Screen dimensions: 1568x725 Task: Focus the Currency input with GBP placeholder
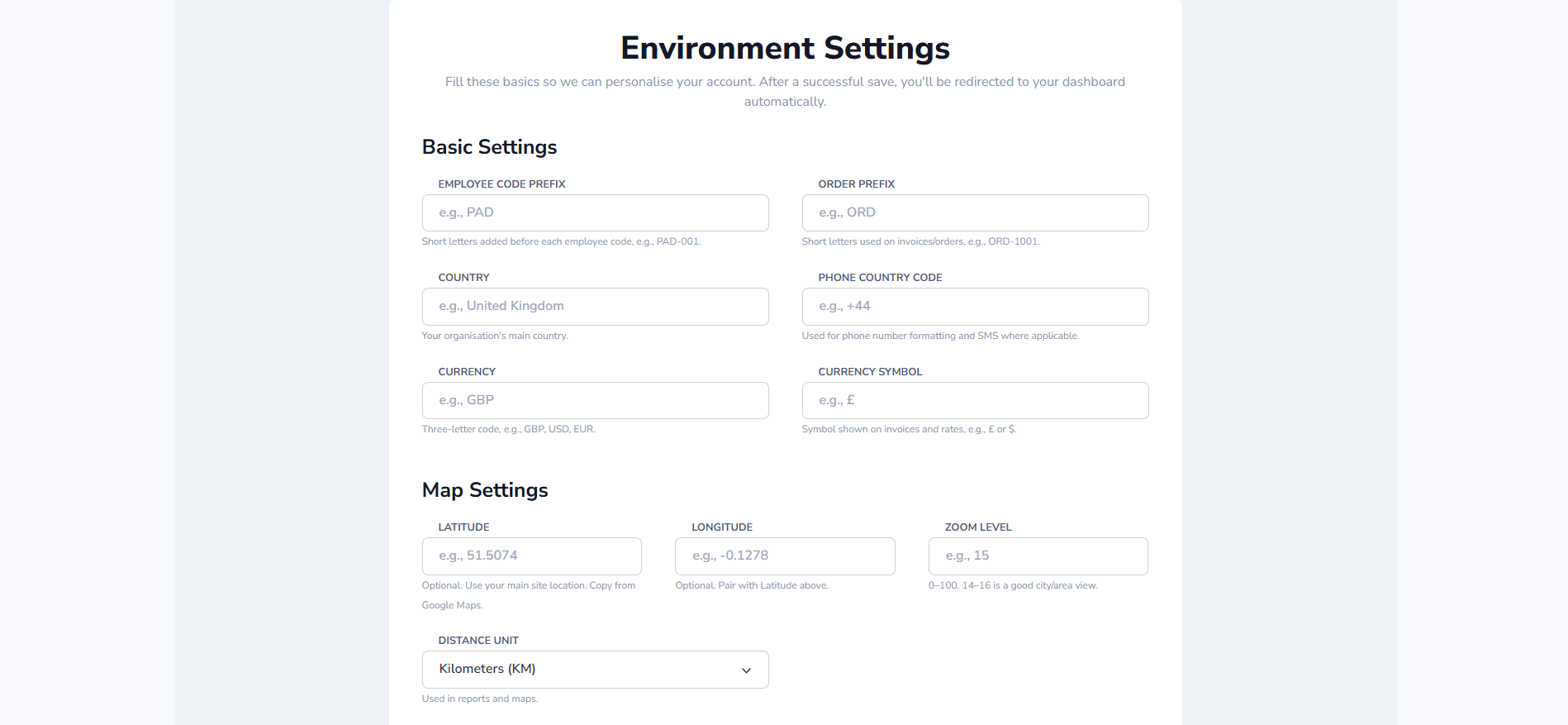[595, 400]
